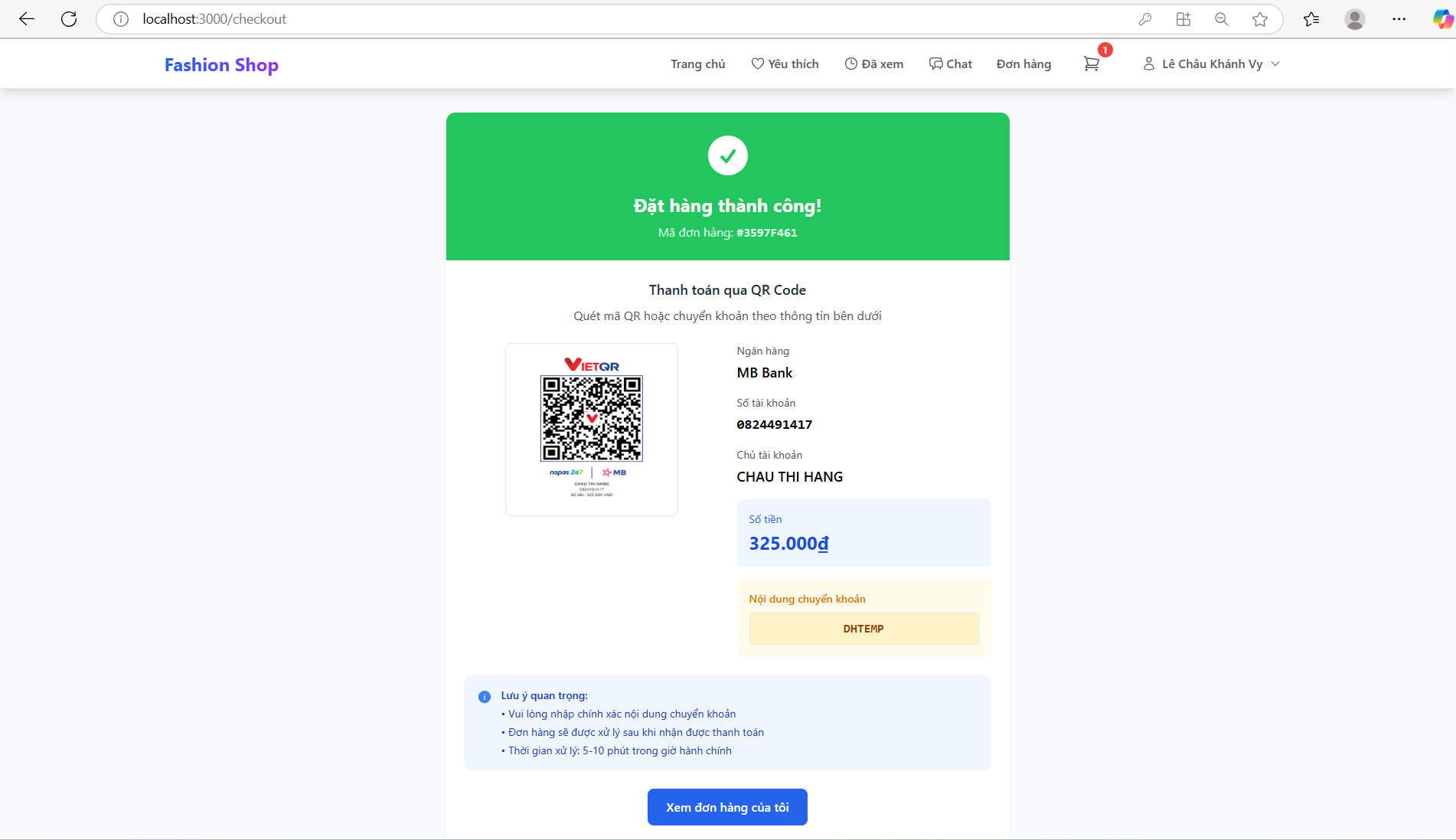Screen dimensions: 1456x840
Task: Click the Xem đơn hàng của tôi button
Action: pos(727,807)
